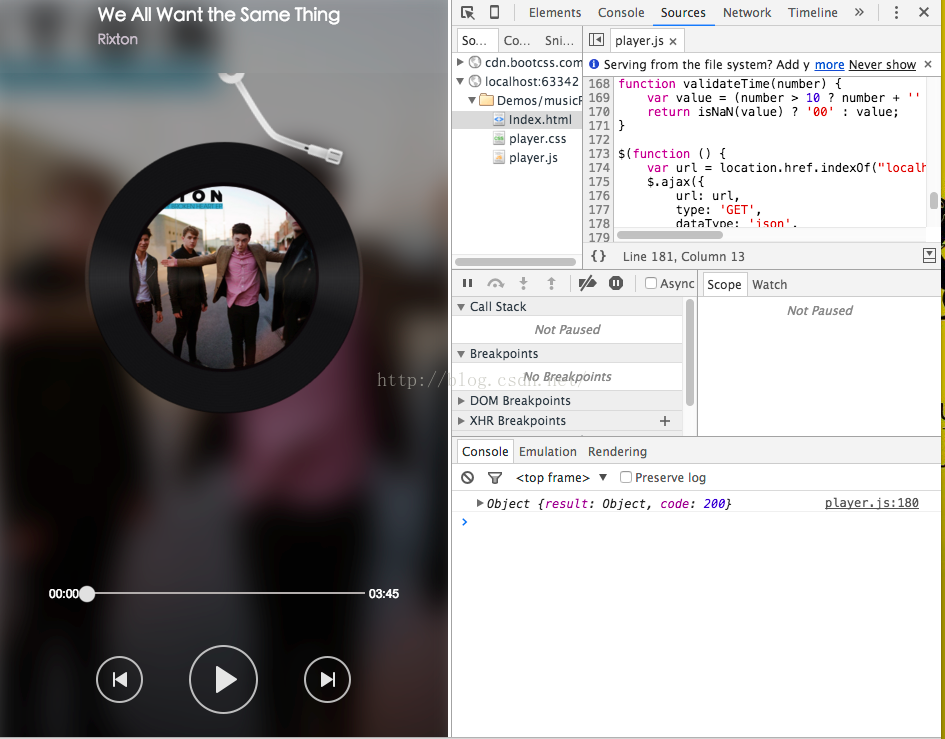Expand the logged Object in console

tap(480, 503)
